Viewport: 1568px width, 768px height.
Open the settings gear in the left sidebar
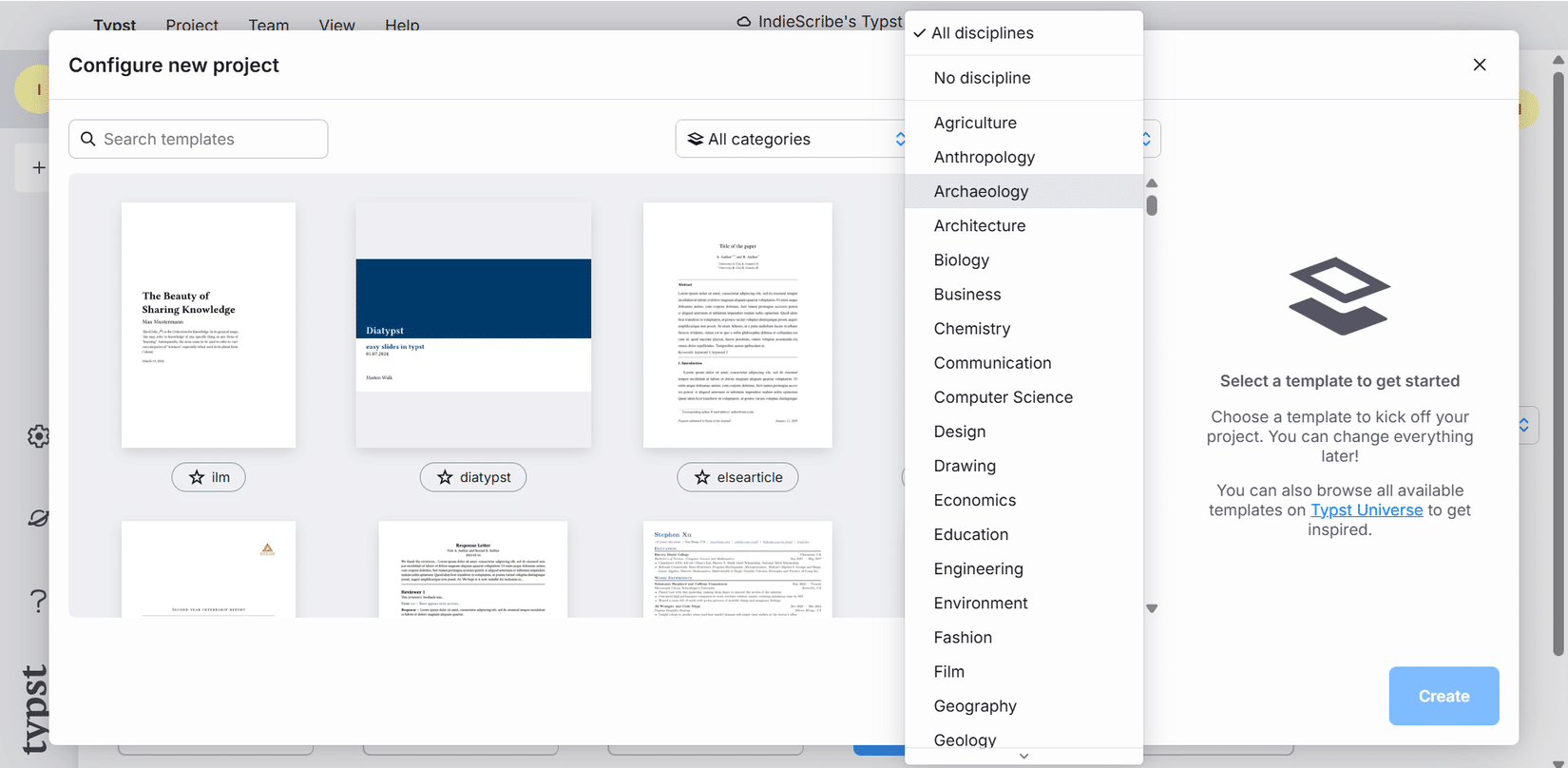pos(38,436)
